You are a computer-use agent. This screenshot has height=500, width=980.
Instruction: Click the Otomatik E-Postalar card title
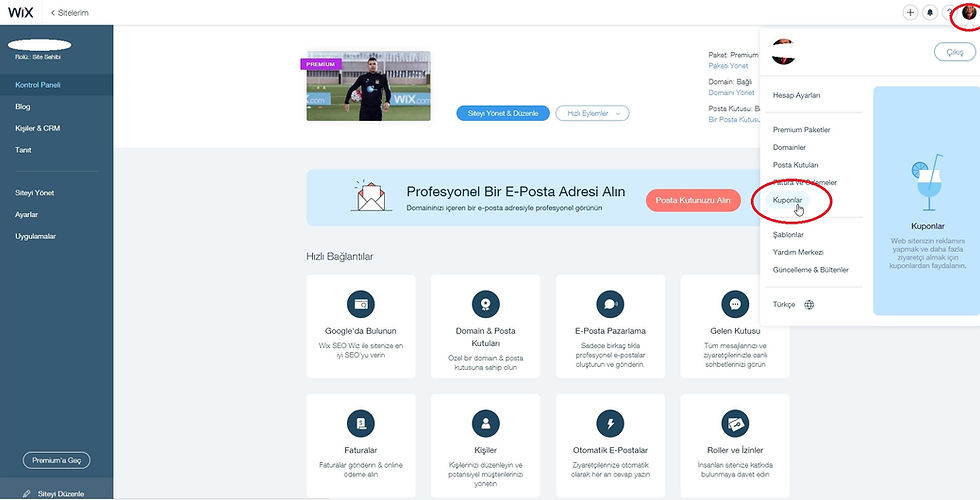(x=610, y=450)
